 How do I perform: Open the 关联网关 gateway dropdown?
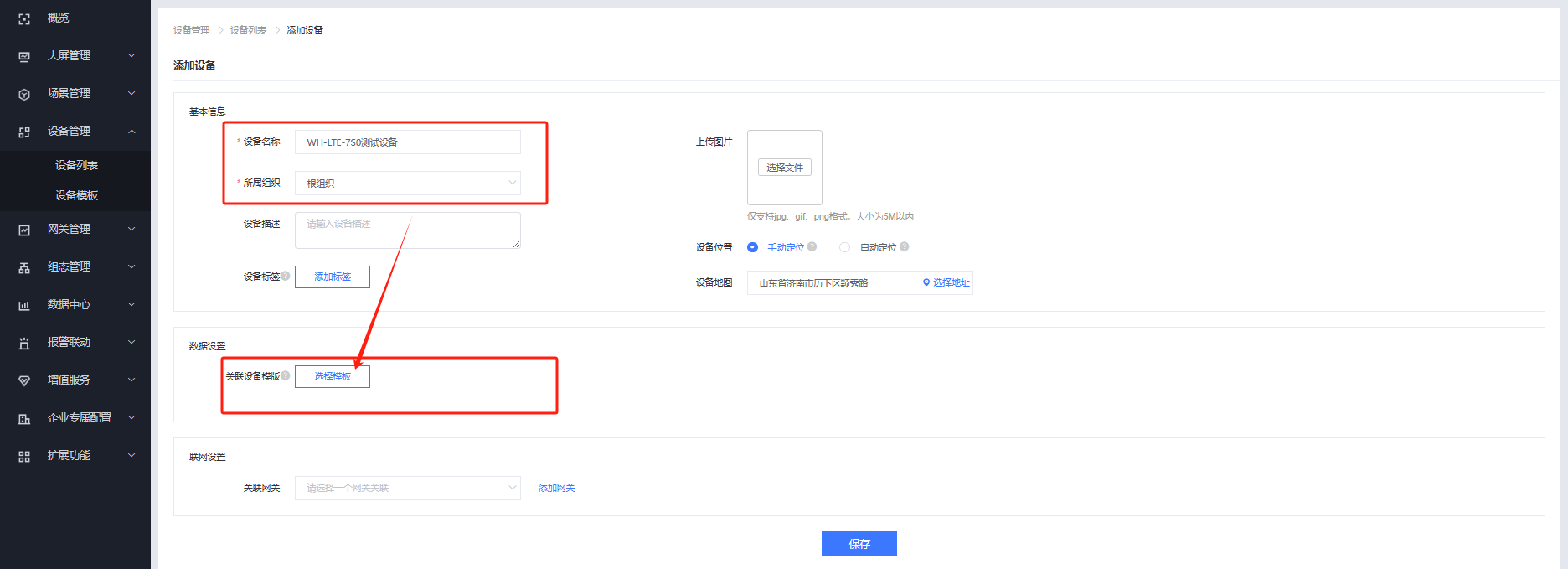pos(407,488)
